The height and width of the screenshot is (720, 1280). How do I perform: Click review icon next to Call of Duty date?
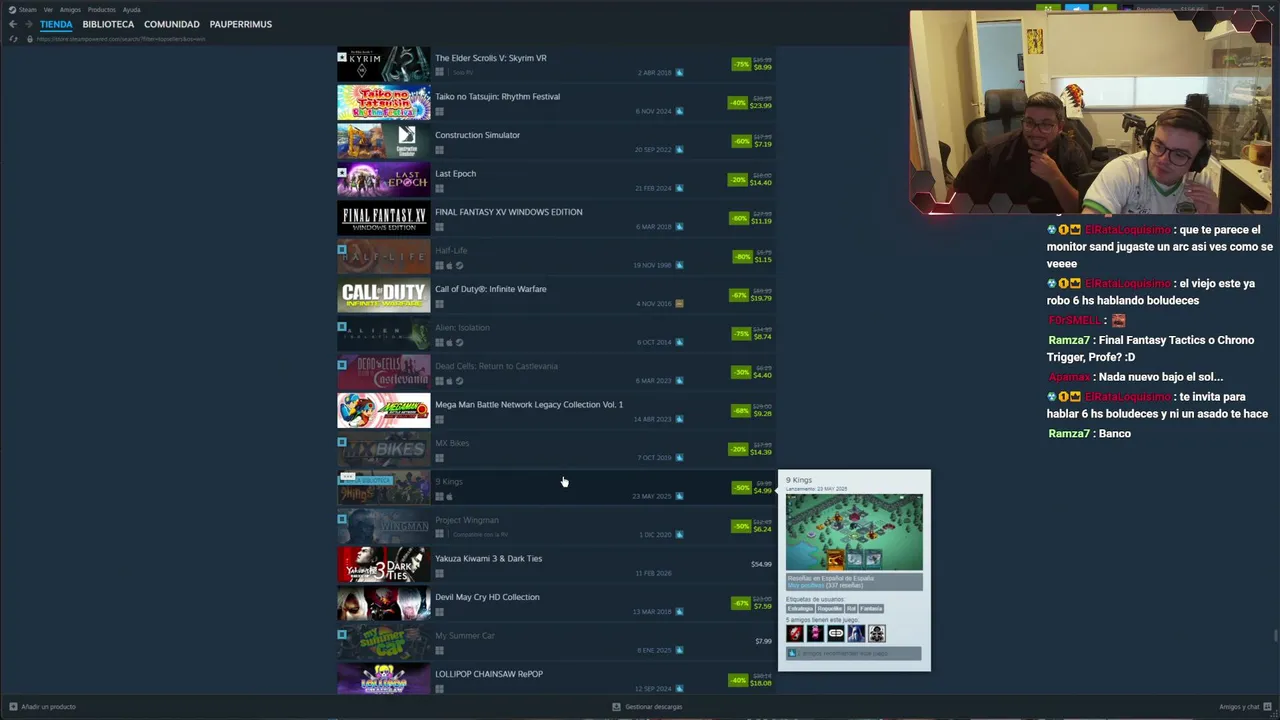[x=680, y=304]
